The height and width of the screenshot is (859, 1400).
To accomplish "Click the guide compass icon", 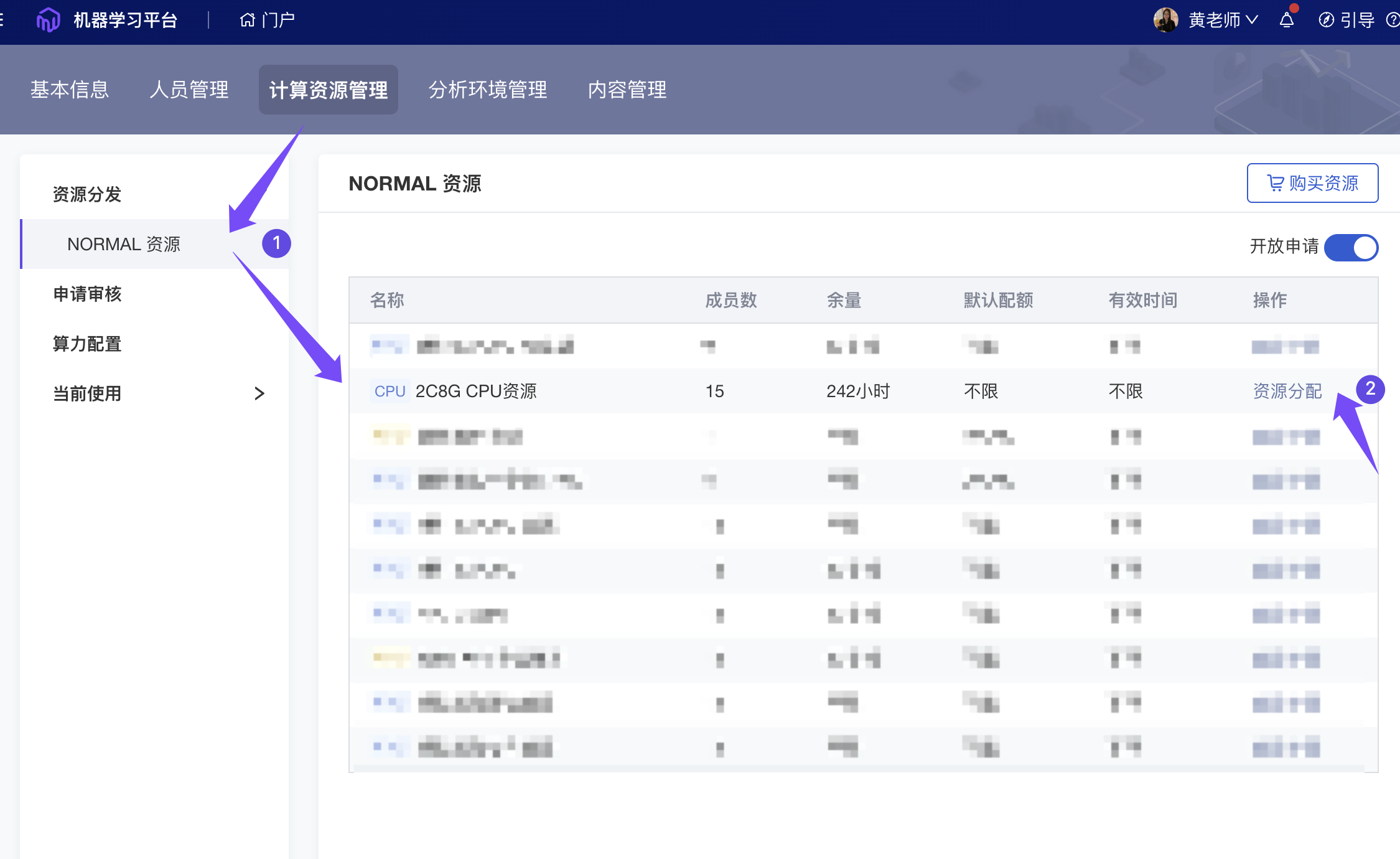I will (x=1326, y=20).
